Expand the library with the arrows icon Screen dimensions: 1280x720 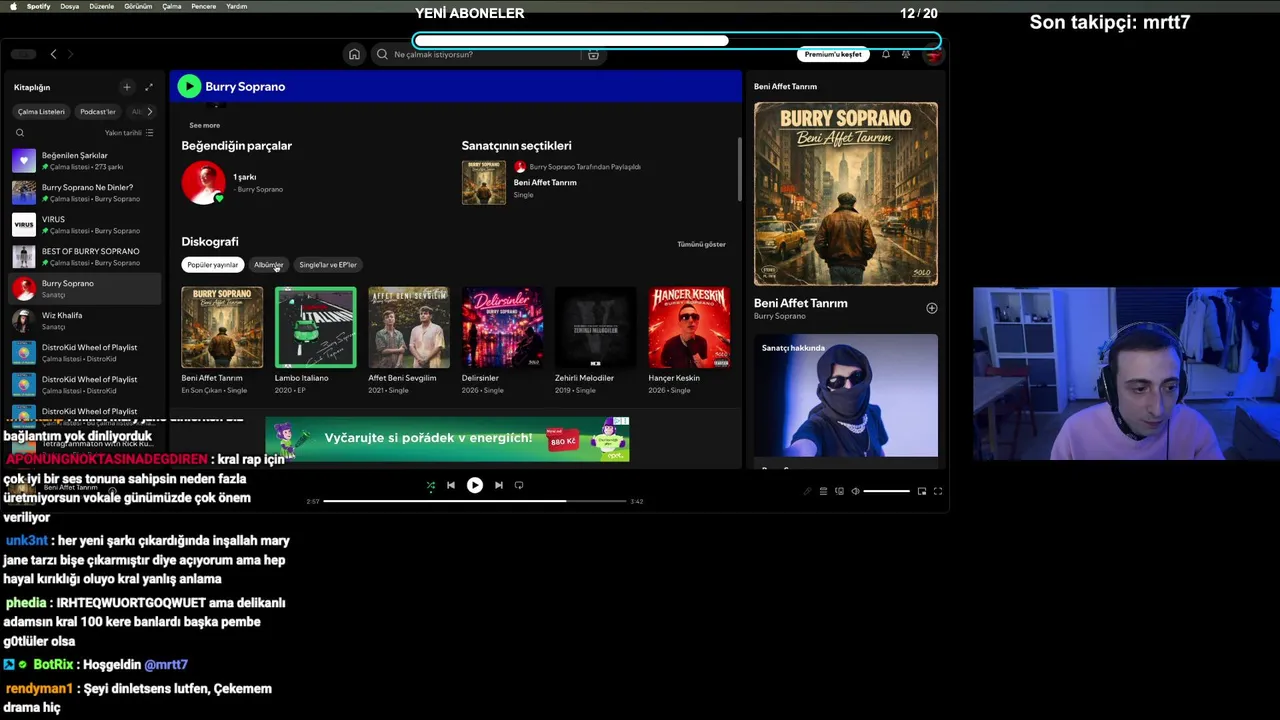(x=149, y=87)
